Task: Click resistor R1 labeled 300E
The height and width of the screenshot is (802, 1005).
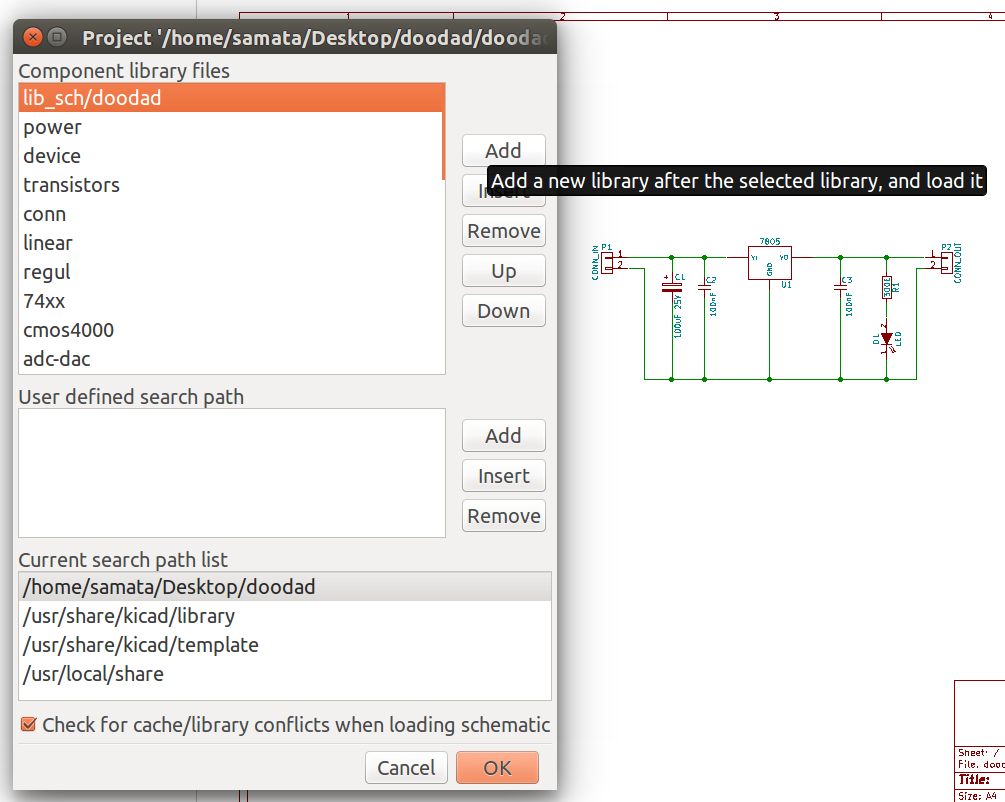Action: pos(886,288)
